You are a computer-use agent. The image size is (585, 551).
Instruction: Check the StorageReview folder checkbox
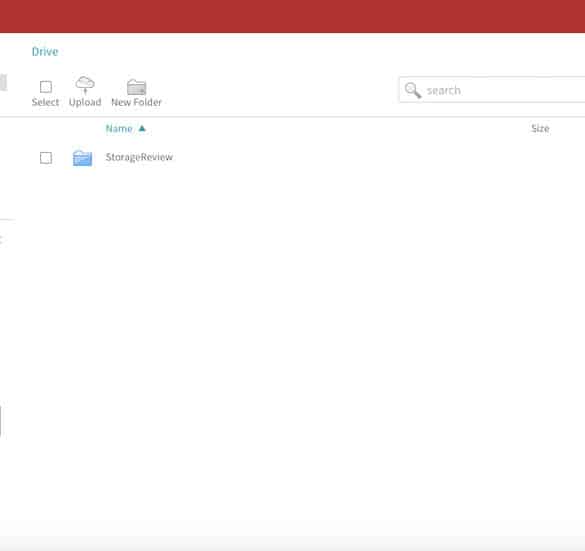(x=46, y=158)
